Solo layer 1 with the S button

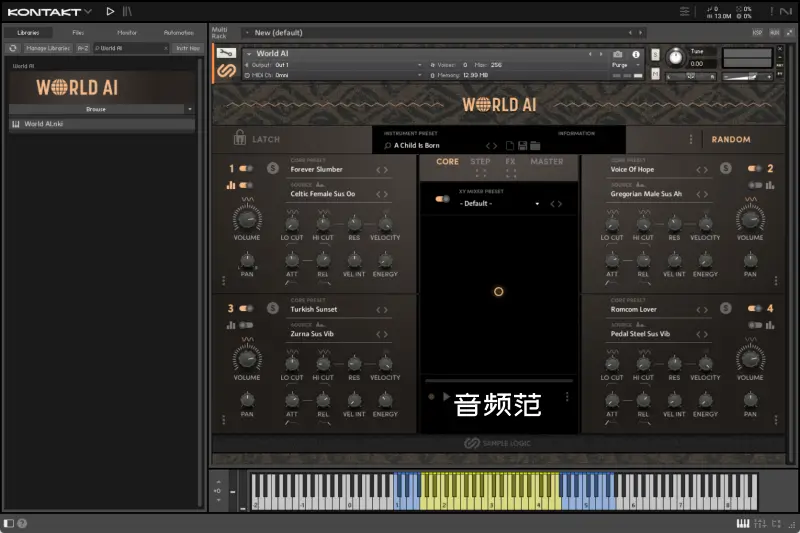[x=272, y=168]
